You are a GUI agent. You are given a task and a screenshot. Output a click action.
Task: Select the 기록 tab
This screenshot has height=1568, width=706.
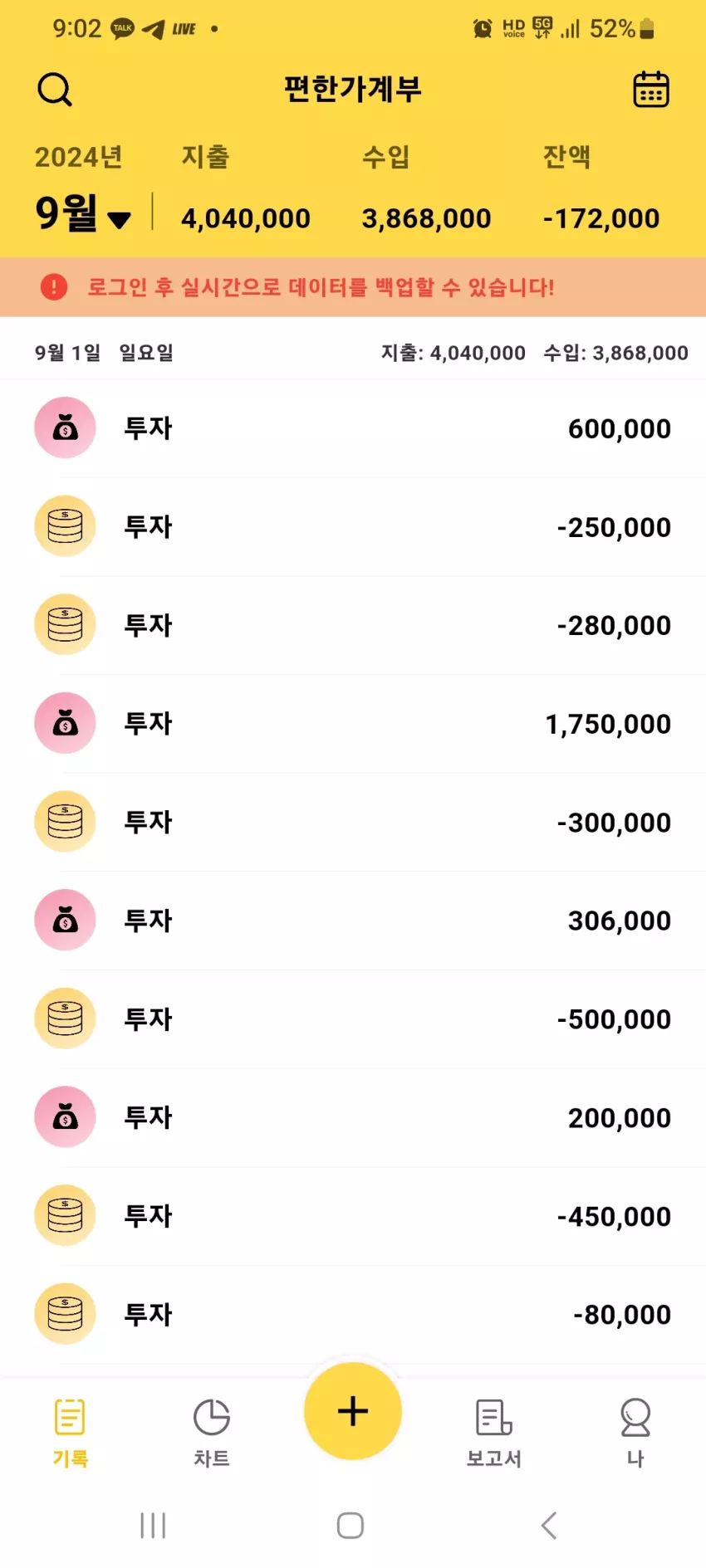tap(70, 1433)
